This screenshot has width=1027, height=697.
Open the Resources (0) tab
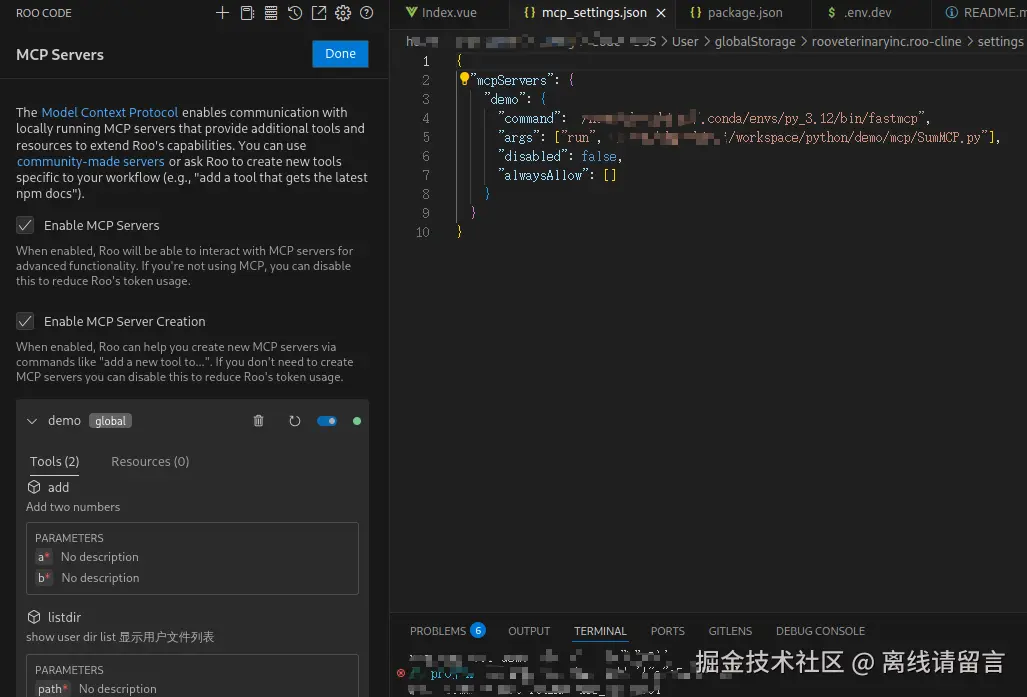pyautogui.click(x=150, y=461)
